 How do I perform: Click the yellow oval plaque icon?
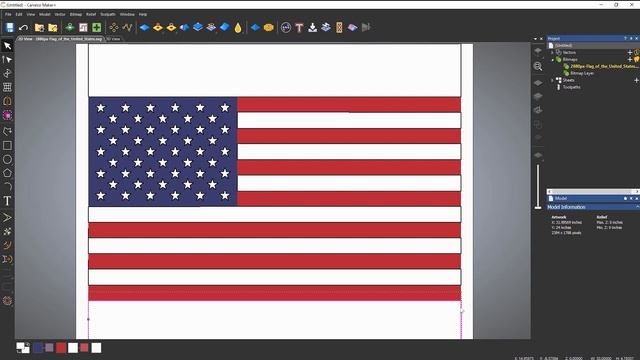coord(269,27)
